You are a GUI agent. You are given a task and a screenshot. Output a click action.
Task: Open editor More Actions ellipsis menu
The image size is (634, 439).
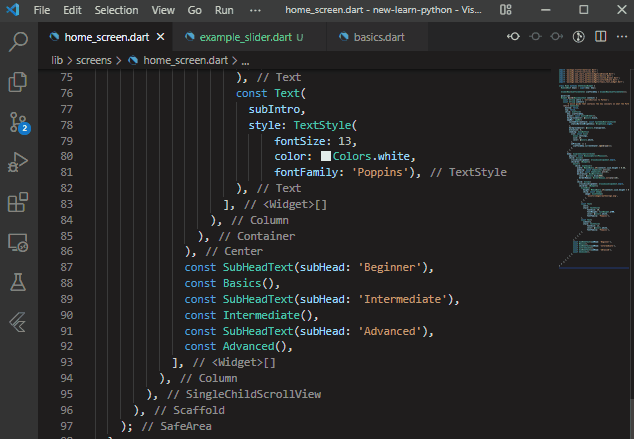click(x=620, y=38)
